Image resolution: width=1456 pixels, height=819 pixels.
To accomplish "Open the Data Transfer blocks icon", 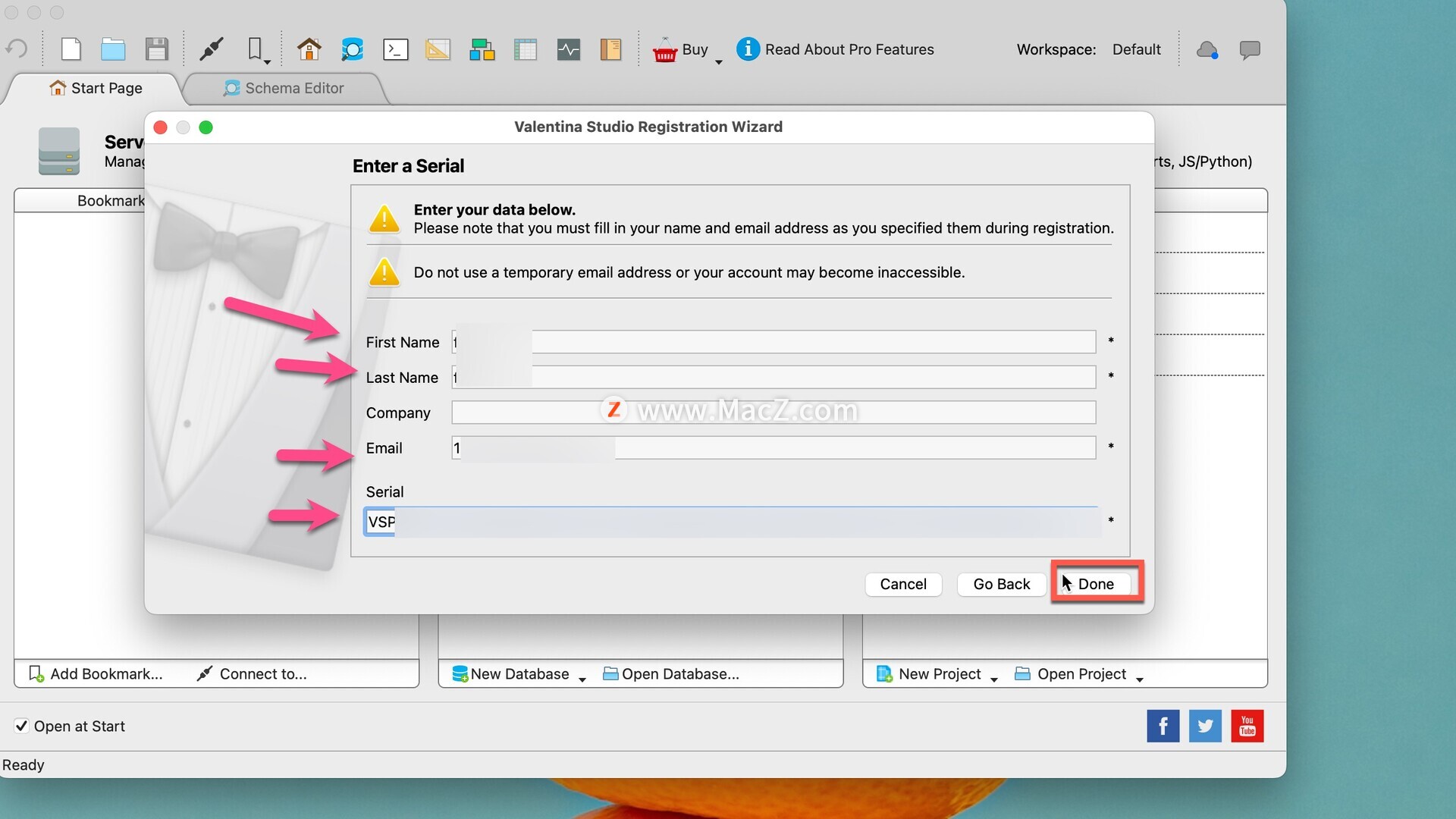I will 482,49.
